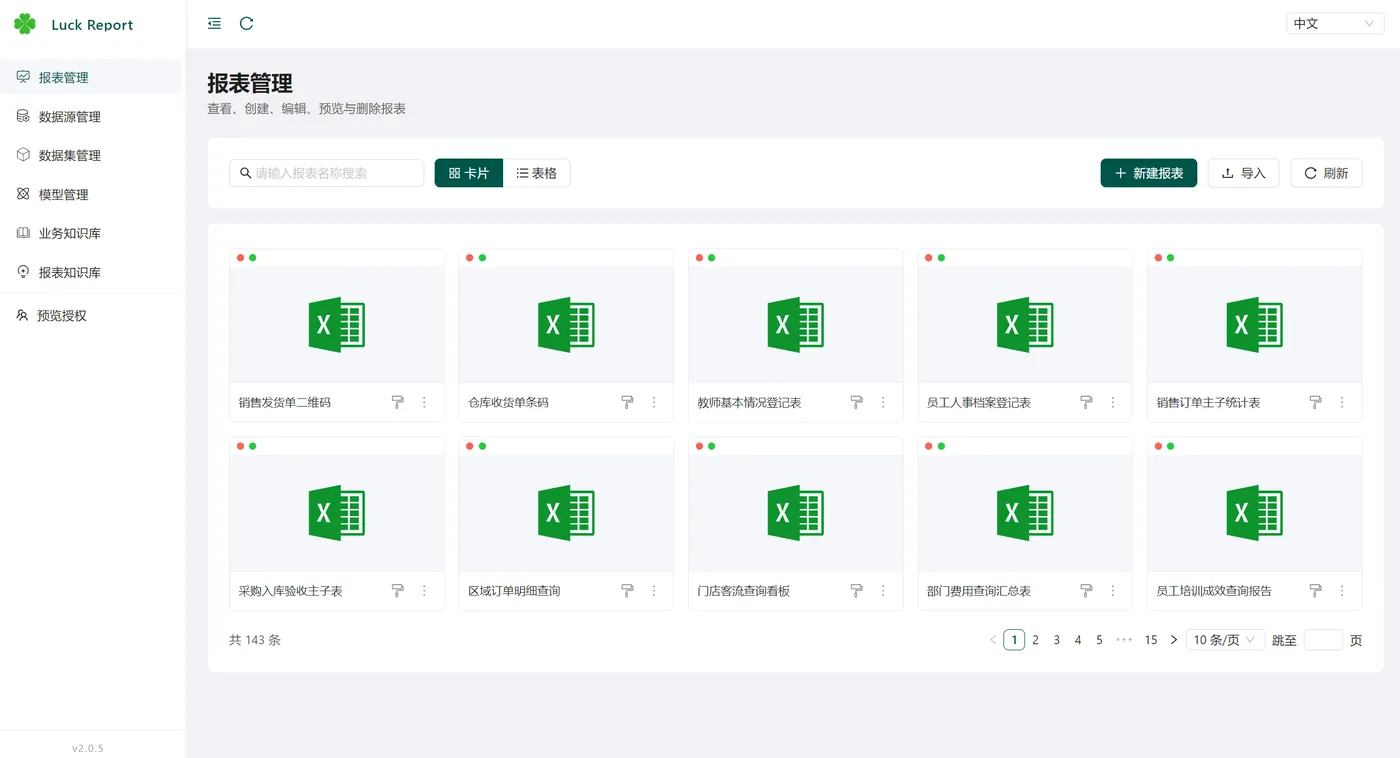Go to page 5

(x=1099, y=640)
